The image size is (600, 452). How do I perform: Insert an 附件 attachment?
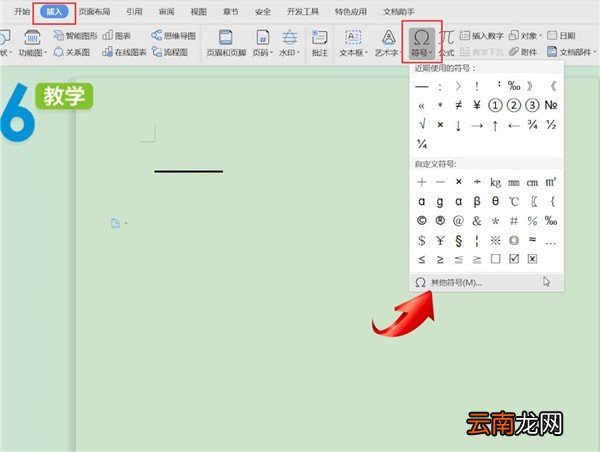[523, 52]
